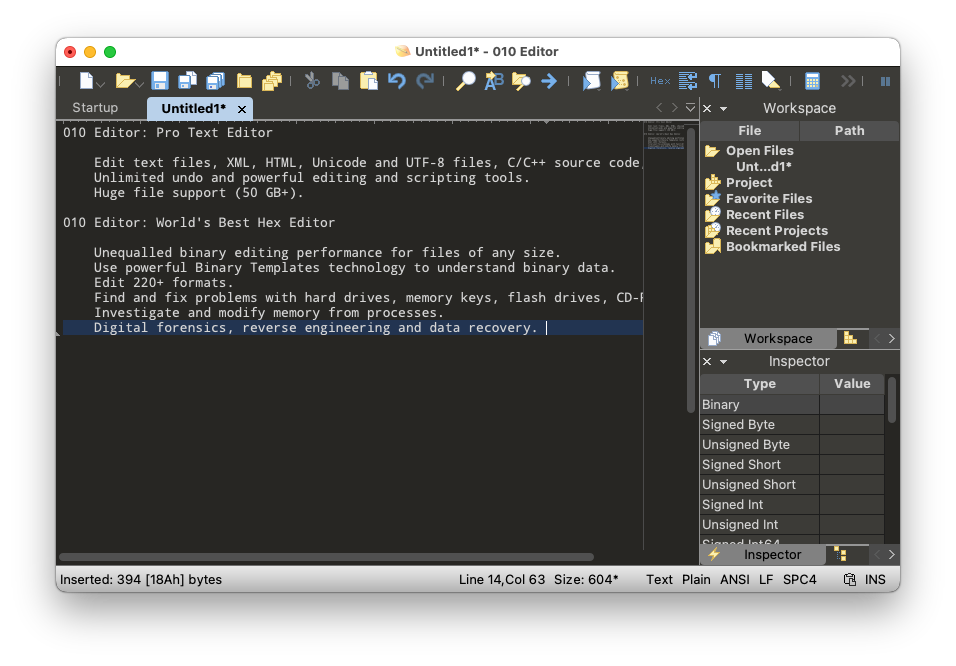Click the Copy icon in the toolbar
Viewport: 956px width, 666px height.
click(340, 81)
